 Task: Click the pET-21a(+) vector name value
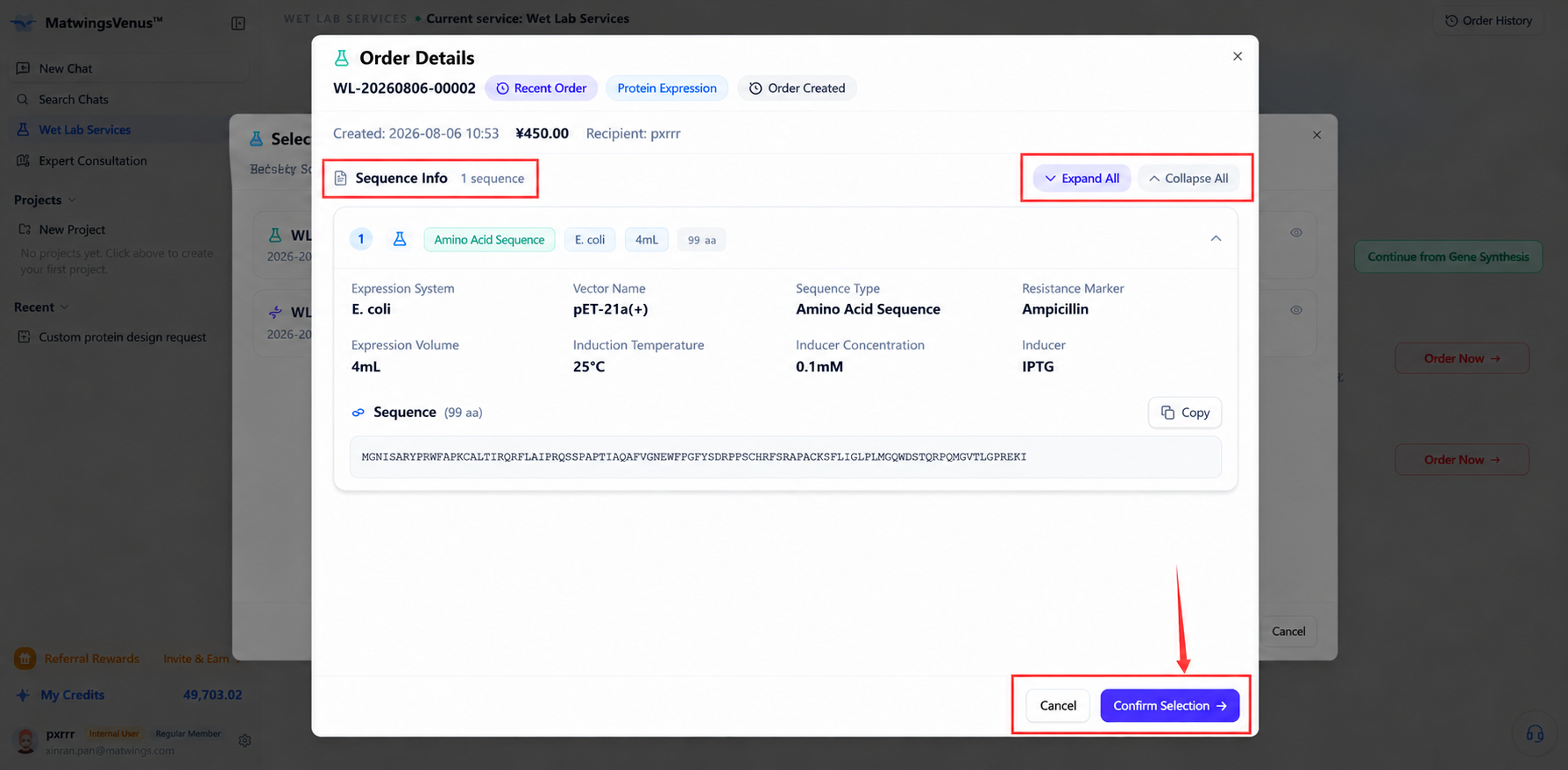pyautogui.click(x=611, y=309)
